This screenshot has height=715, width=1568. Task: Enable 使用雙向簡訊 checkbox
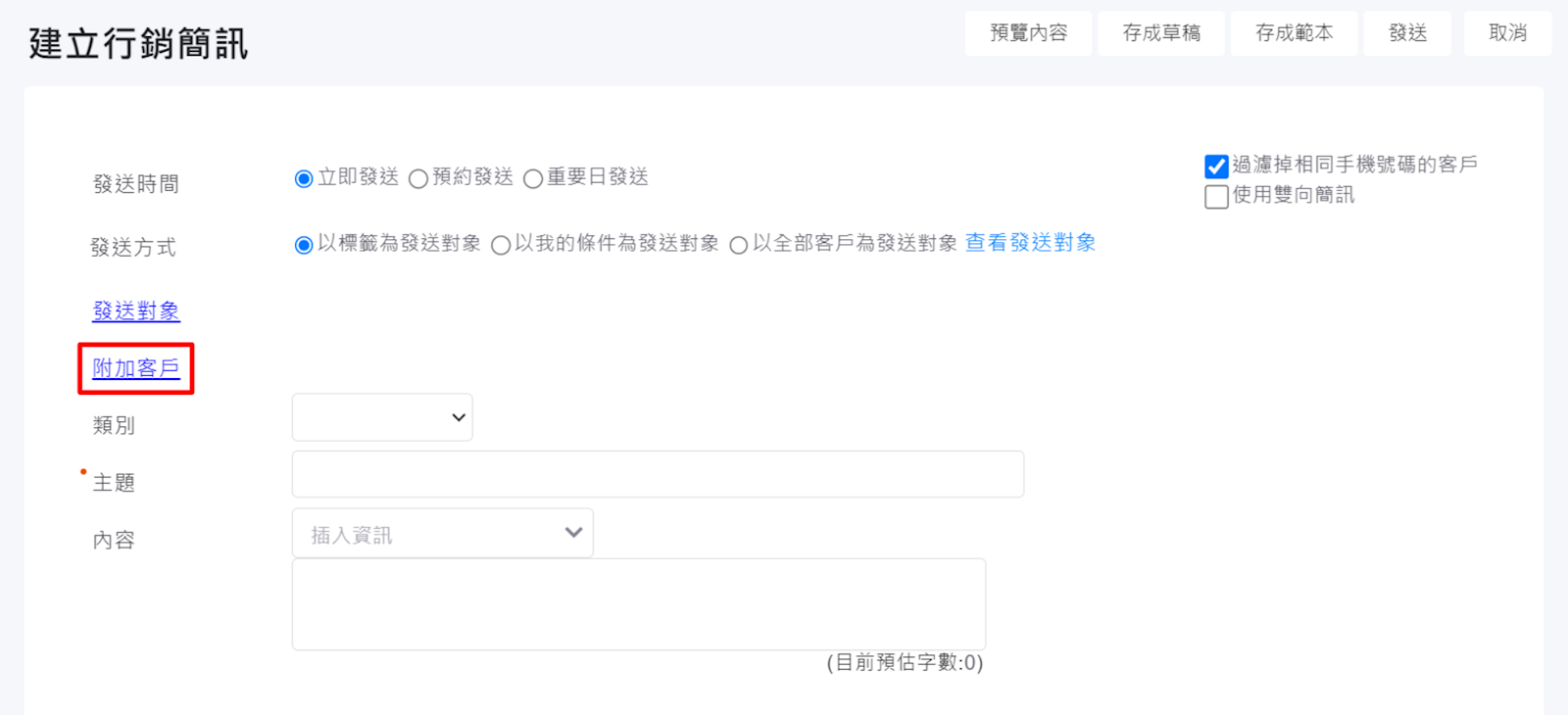coord(1216,197)
